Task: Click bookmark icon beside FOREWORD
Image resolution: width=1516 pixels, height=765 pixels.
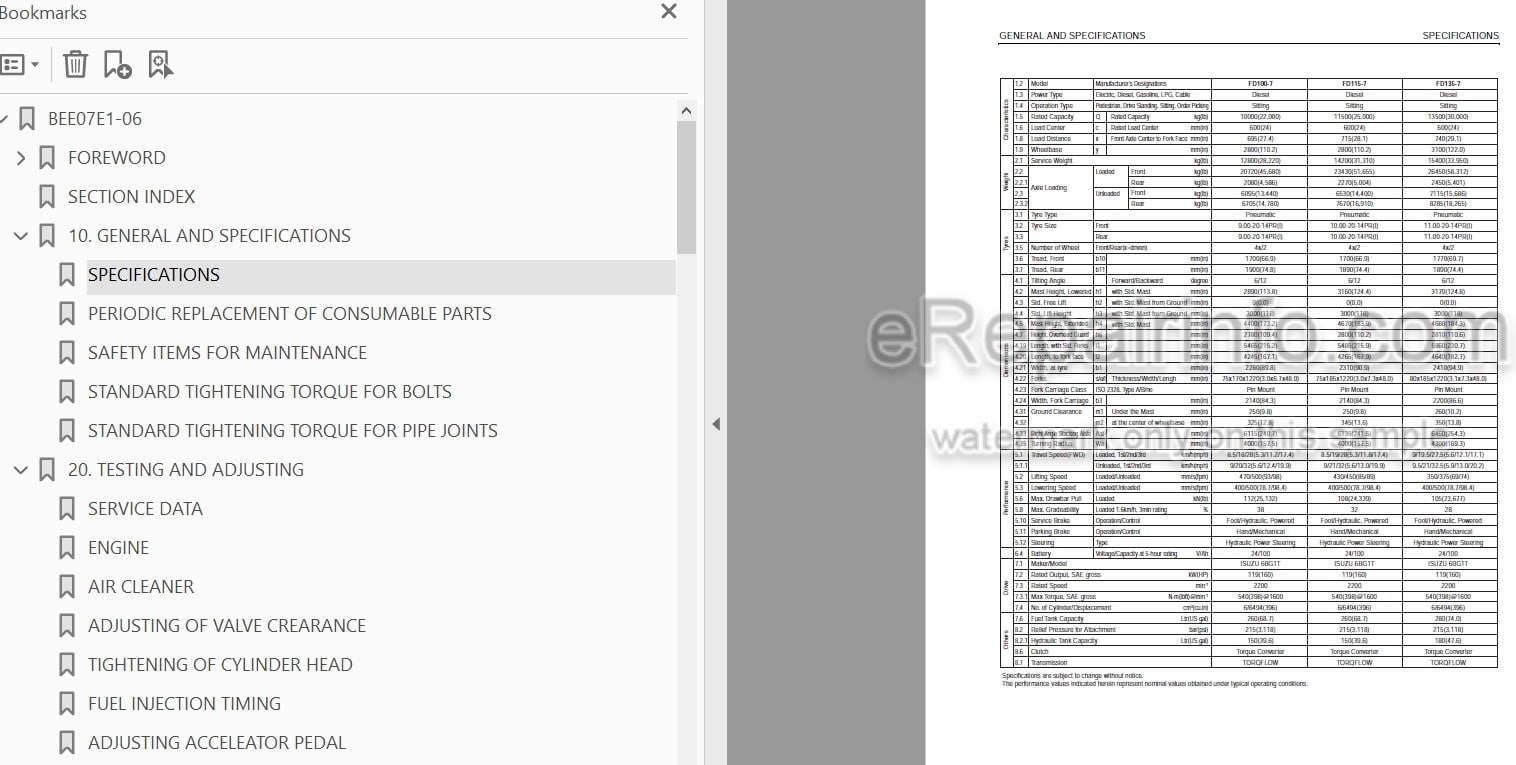Action: click(46, 158)
